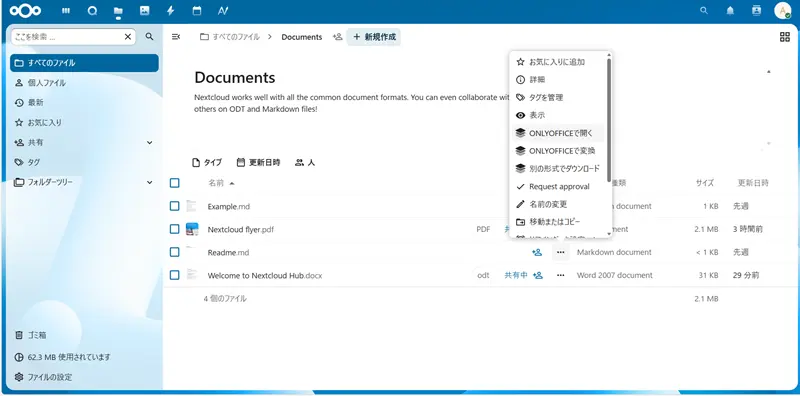
Task: Toggle the navigation collapse icon
Action: click(x=176, y=37)
